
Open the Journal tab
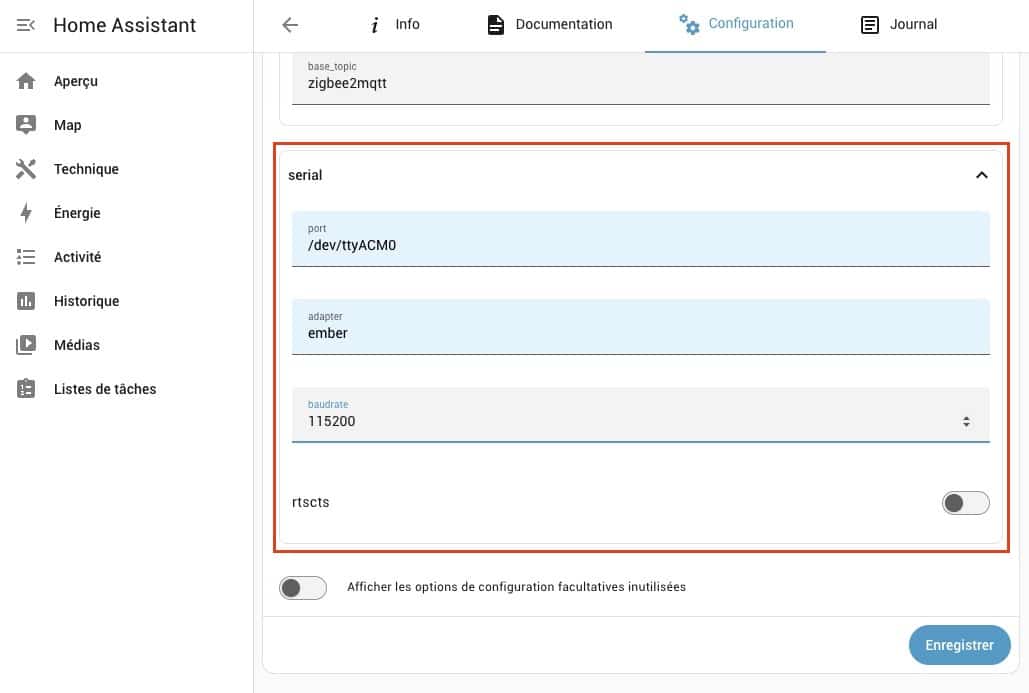[x=898, y=25]
